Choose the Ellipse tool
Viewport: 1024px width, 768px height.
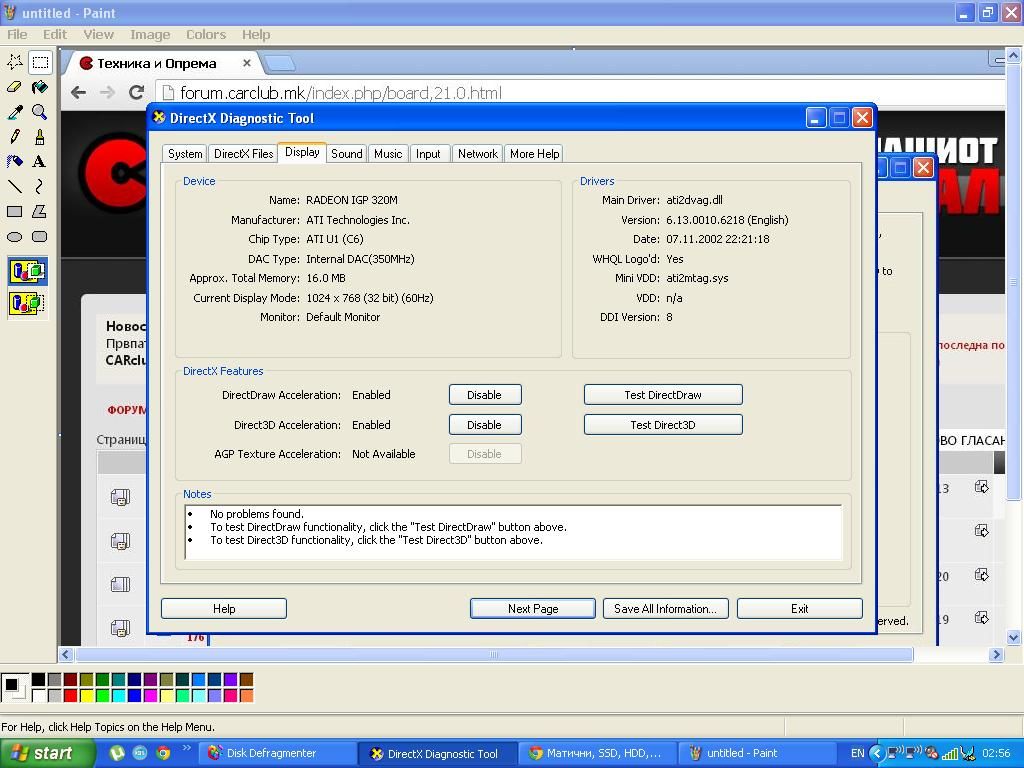pos(14,236)
